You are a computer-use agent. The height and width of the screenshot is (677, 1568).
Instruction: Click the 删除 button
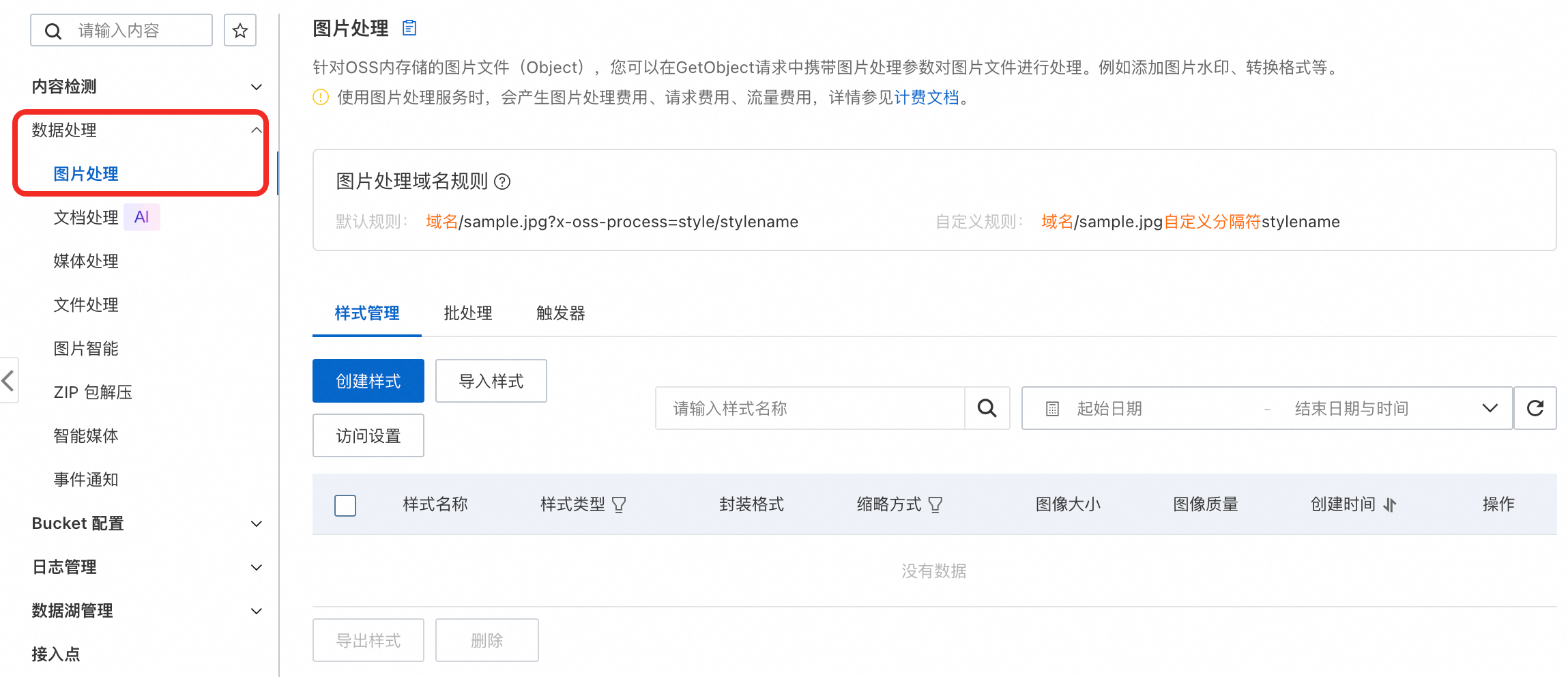point(487,640)
